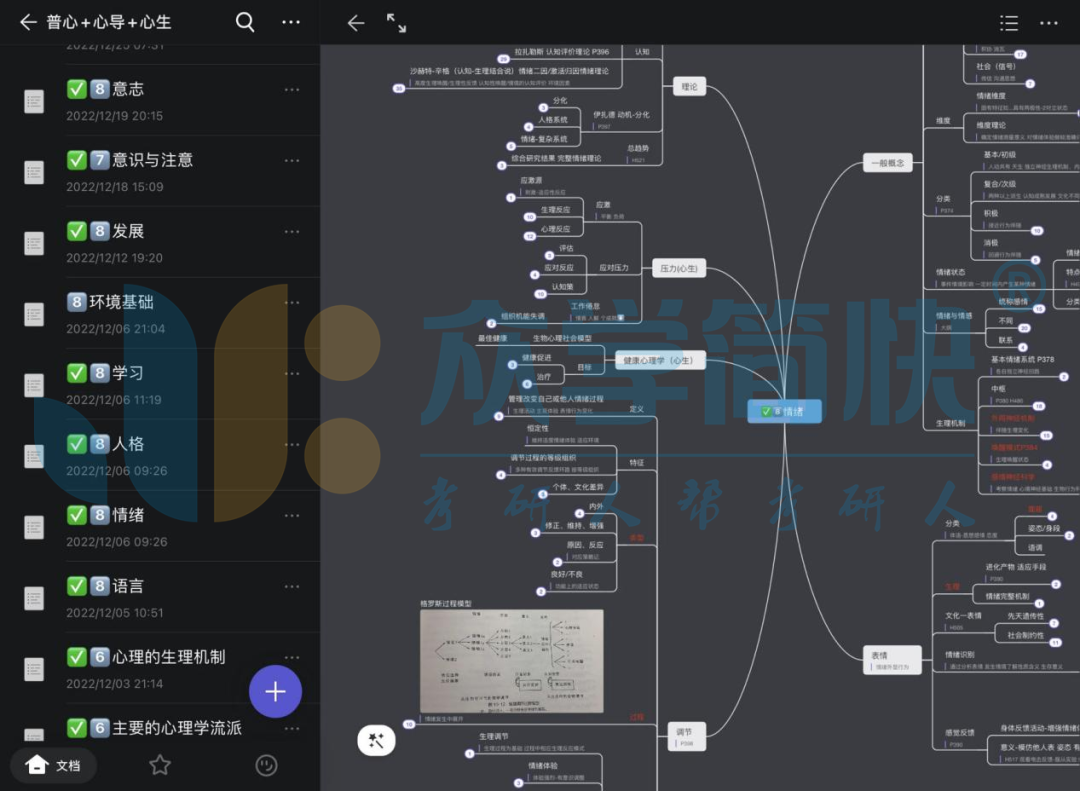Click the back arrow in mind map toolbar
This screenshot has height=791, width=1080.
(355, 23)
